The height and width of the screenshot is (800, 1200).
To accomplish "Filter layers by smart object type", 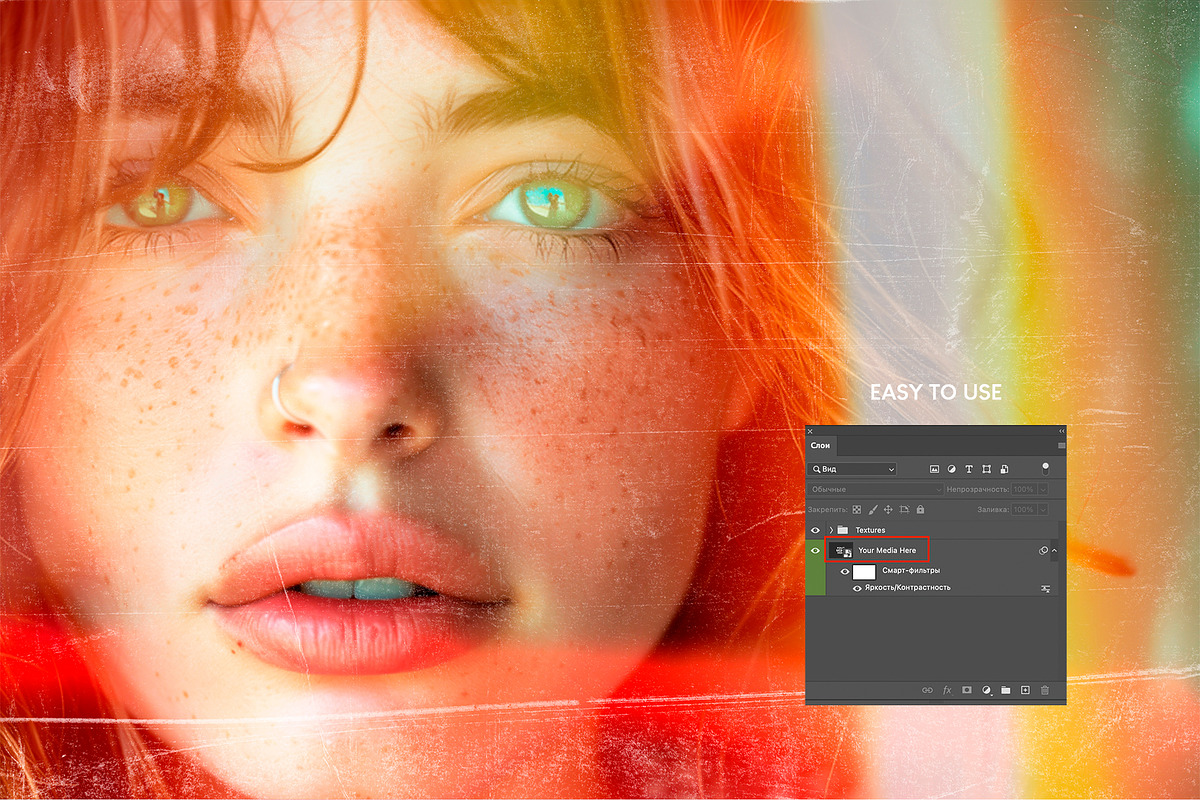I will 1004,469.
